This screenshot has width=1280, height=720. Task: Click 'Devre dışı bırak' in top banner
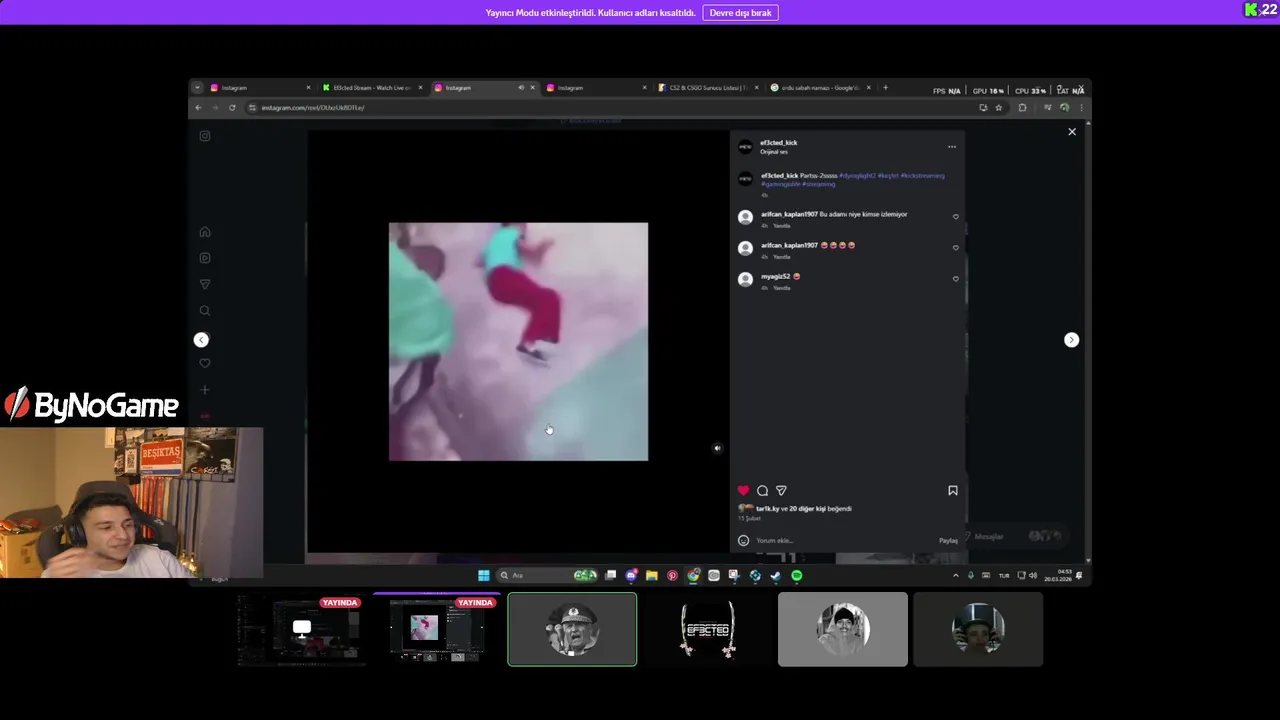click(x=741, y=13)
